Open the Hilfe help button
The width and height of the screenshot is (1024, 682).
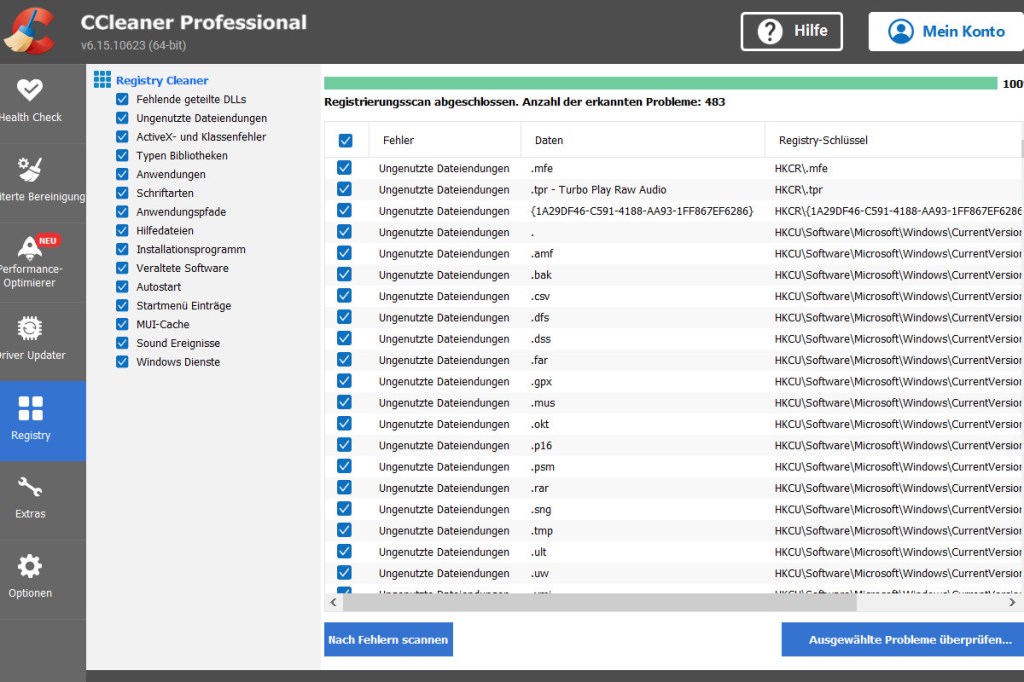coord(792,31)
